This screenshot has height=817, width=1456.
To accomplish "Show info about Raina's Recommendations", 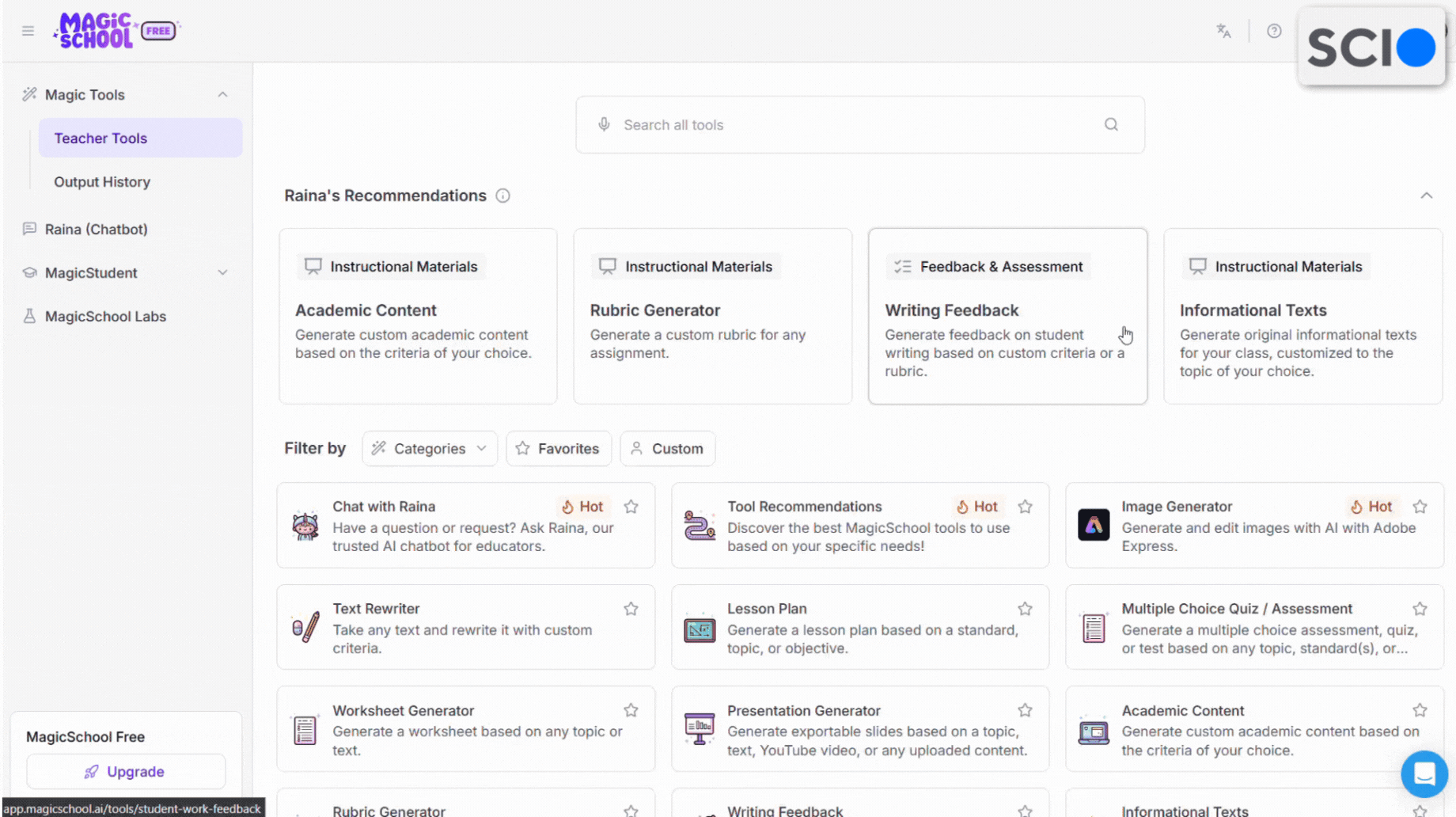I will (502, 196).
